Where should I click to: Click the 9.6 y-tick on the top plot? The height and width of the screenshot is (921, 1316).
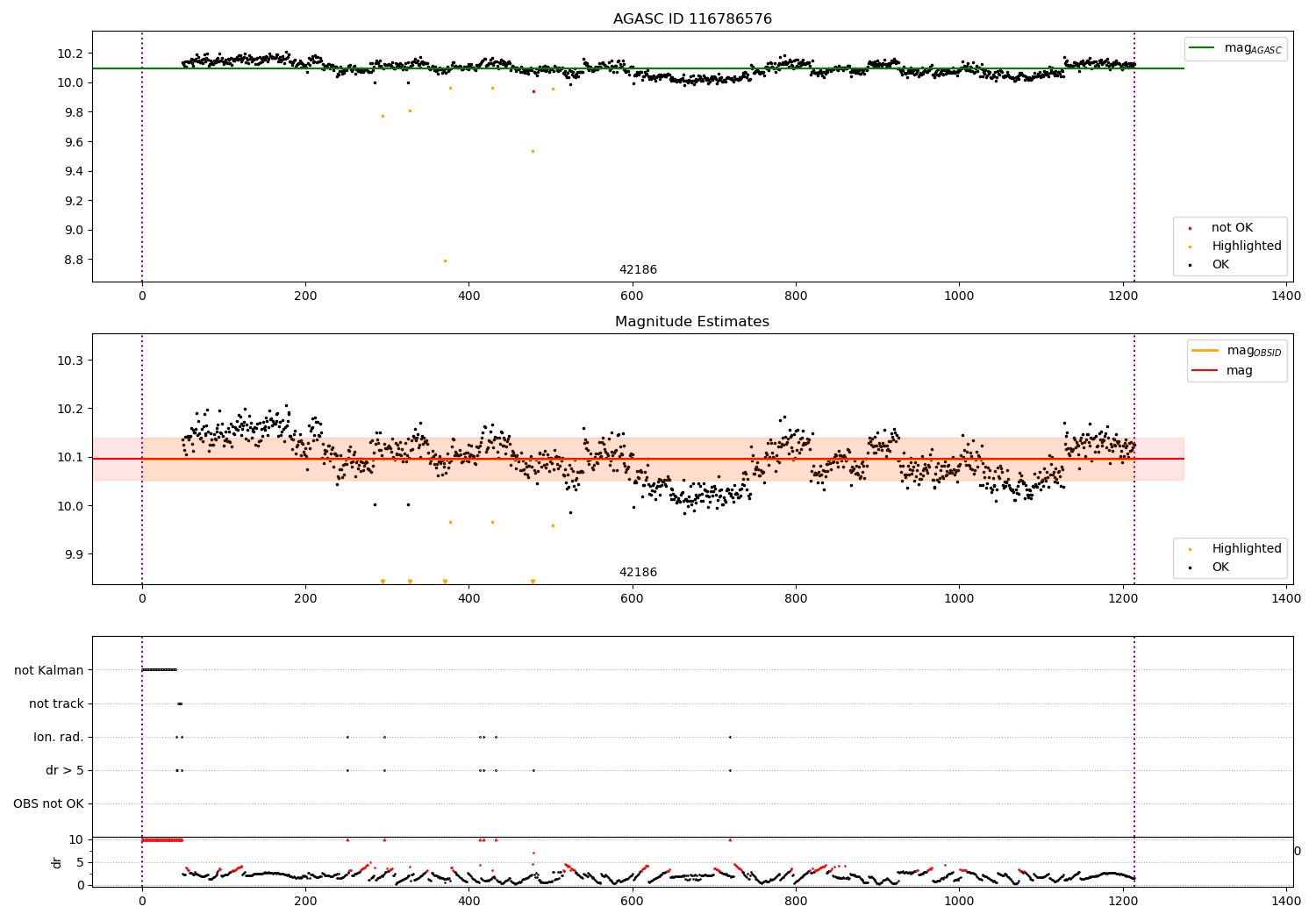point(73,142)
